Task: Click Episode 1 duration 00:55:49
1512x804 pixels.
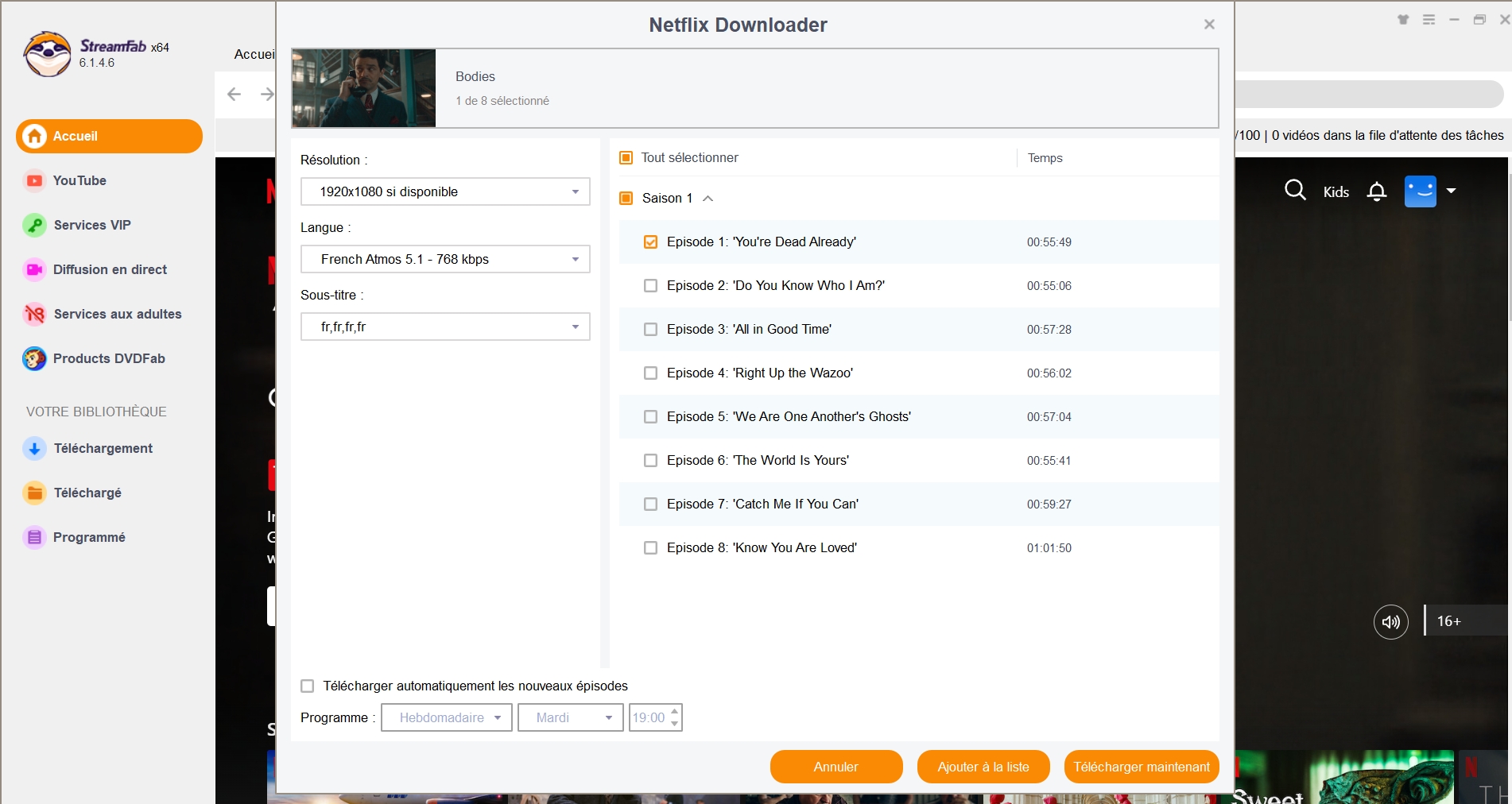Action: pos(1049,242)
